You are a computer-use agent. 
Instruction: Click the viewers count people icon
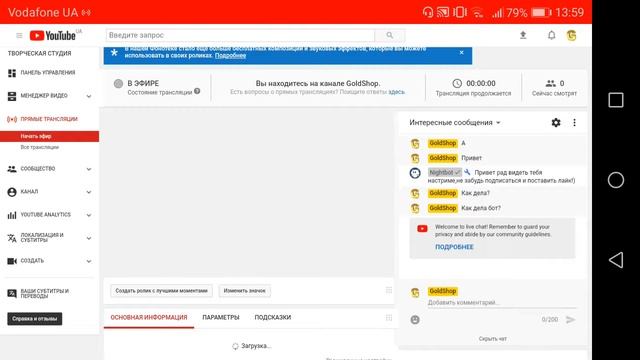[551, 83]
